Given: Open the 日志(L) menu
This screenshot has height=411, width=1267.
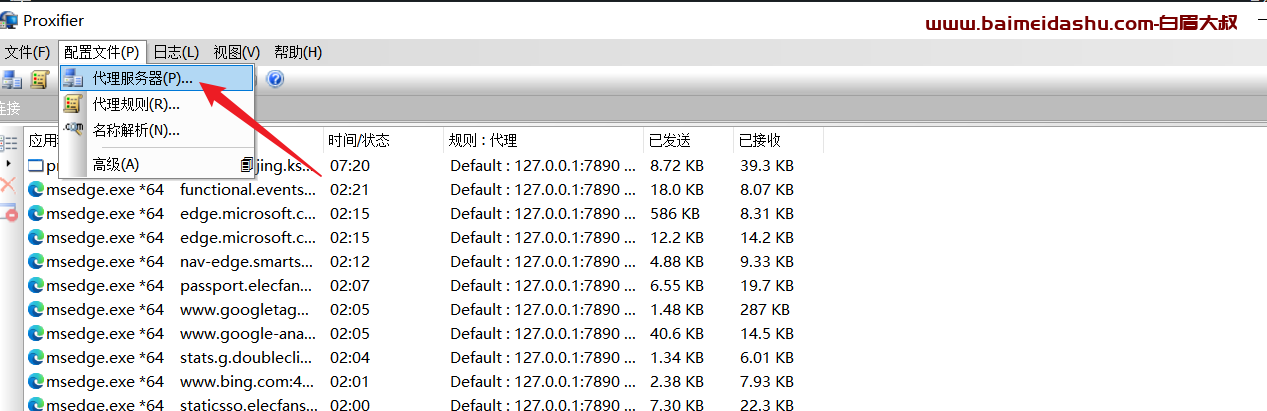Looking at the screenshot, I should (x=176, y=52).
